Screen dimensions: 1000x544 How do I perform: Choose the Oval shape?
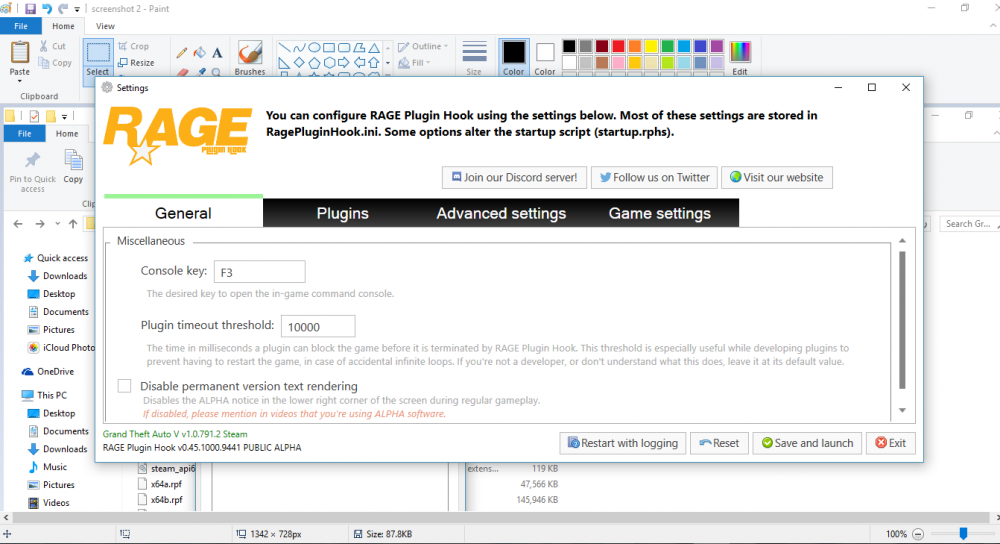314,48
